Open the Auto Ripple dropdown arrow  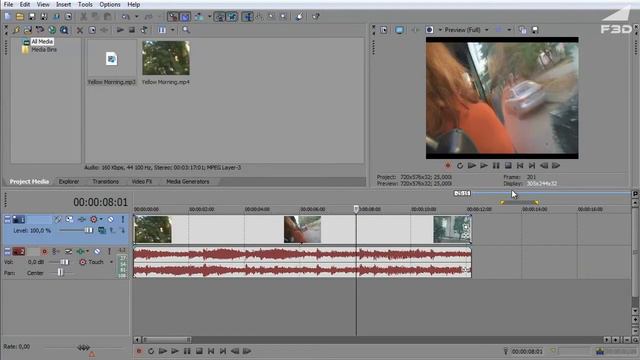(209, 17)
